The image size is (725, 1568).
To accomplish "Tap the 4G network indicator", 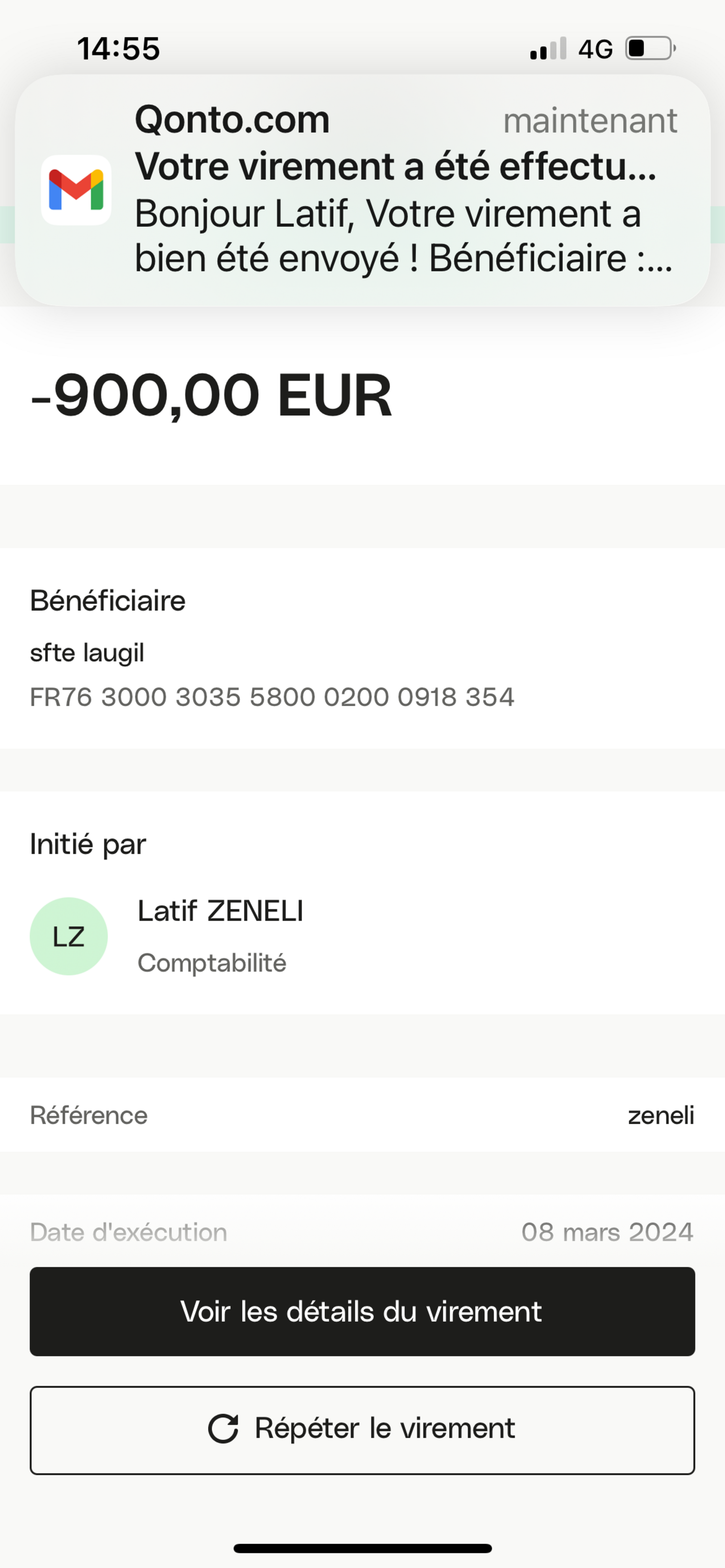I will (x=595, y=49).
